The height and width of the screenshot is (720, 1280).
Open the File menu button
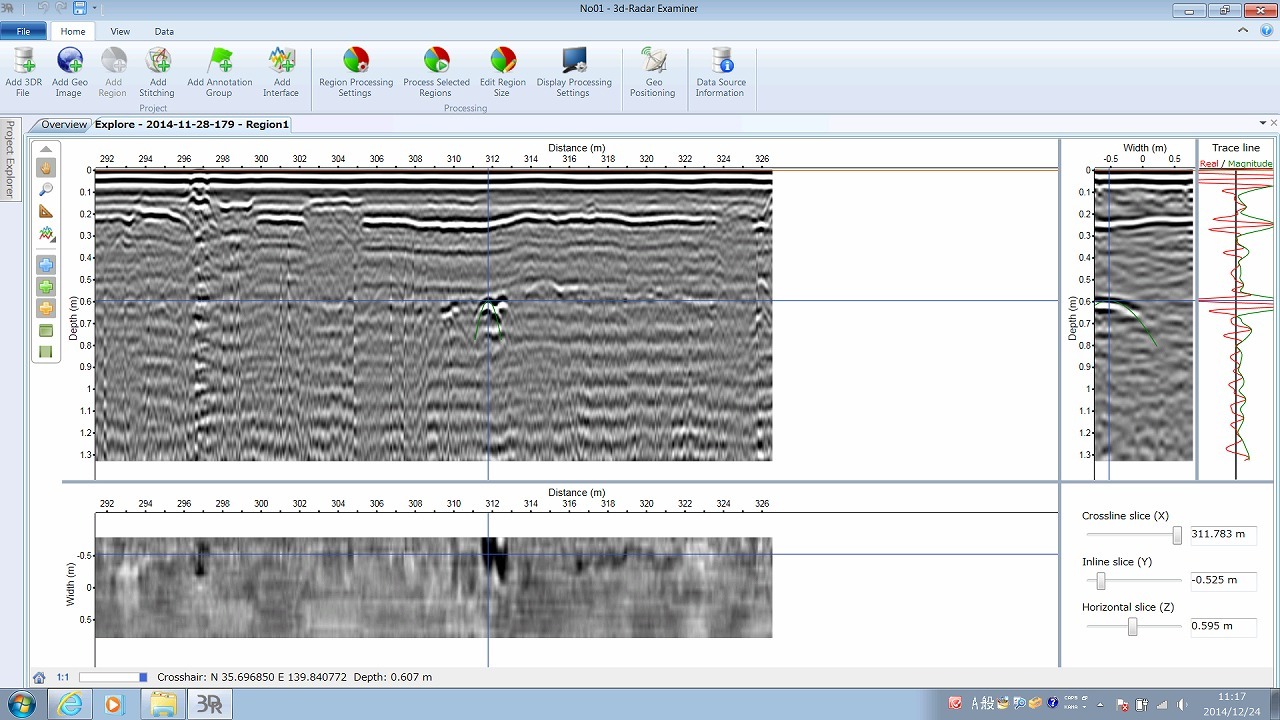pos(23,32)
